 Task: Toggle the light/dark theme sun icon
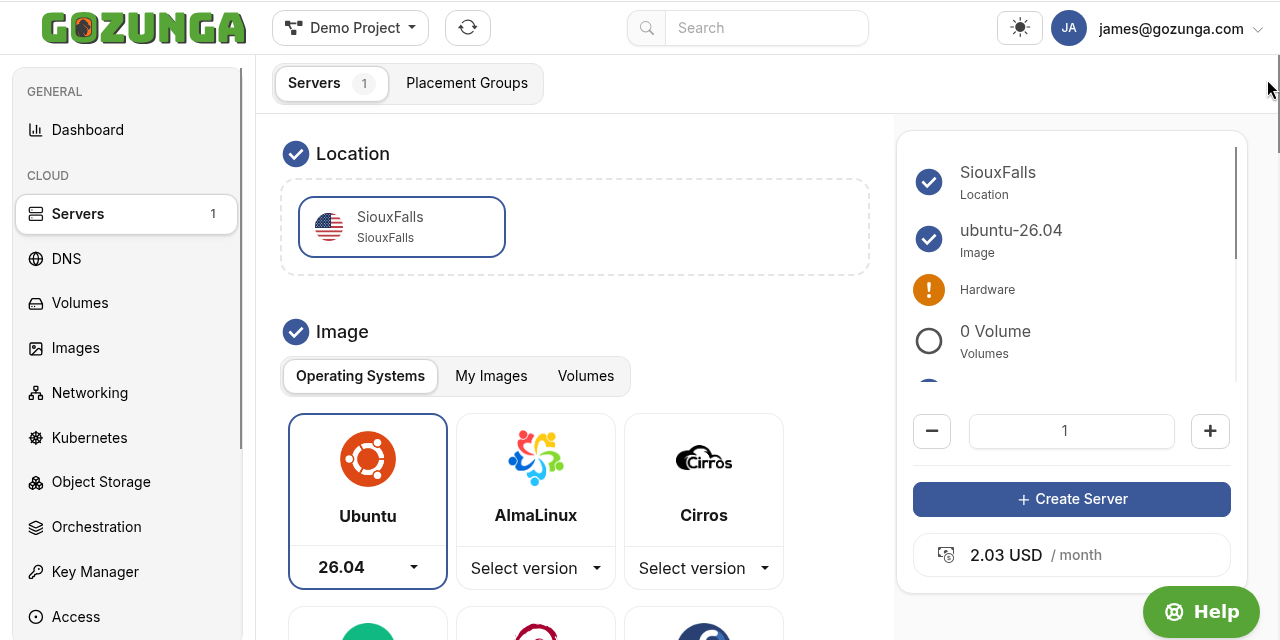(1020, 28)
